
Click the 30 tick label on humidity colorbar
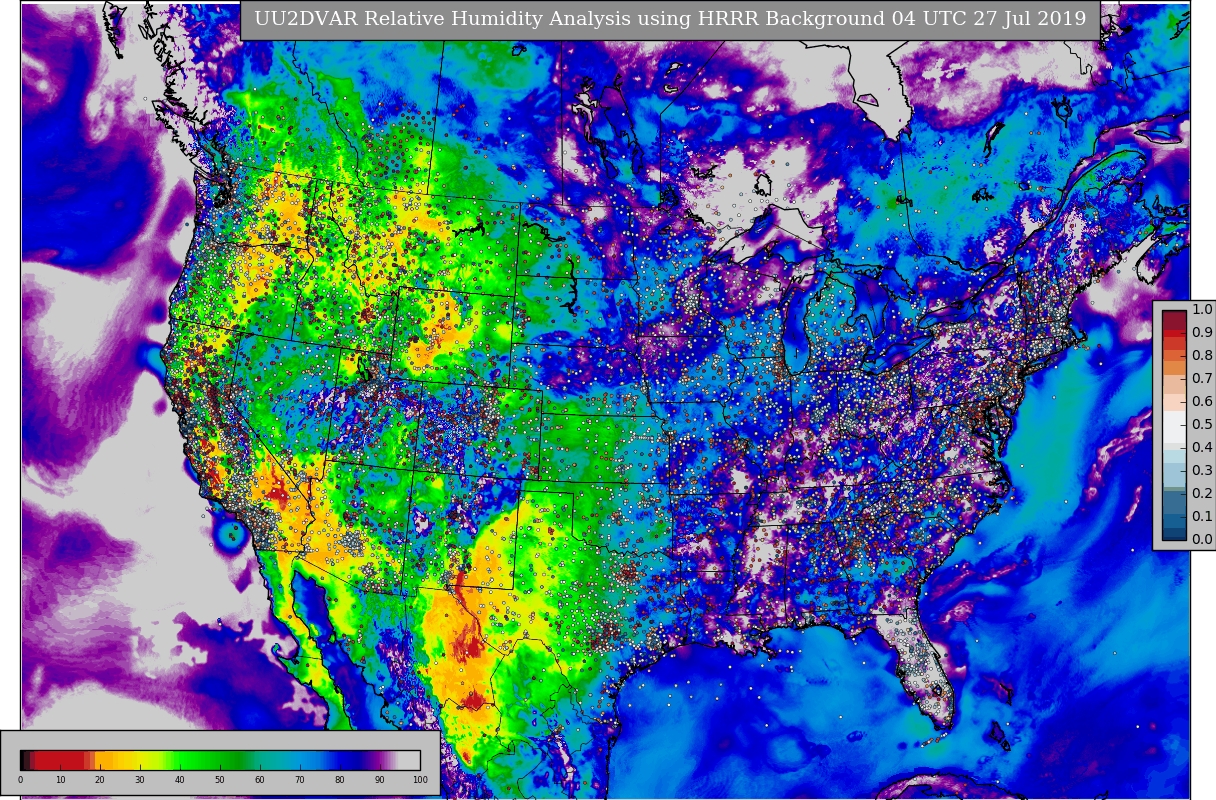[140, 780]
